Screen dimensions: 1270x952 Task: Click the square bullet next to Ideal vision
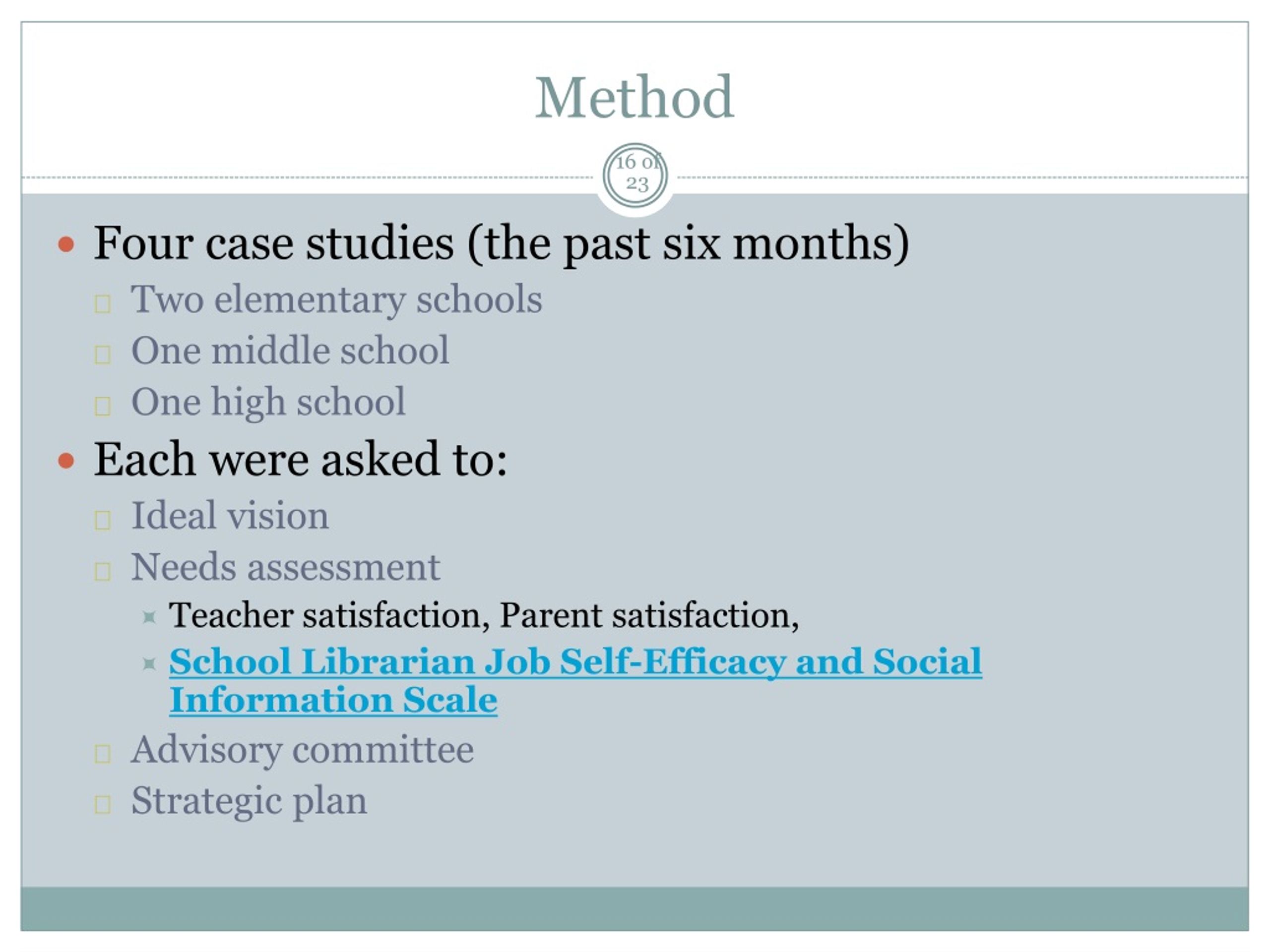103,521
